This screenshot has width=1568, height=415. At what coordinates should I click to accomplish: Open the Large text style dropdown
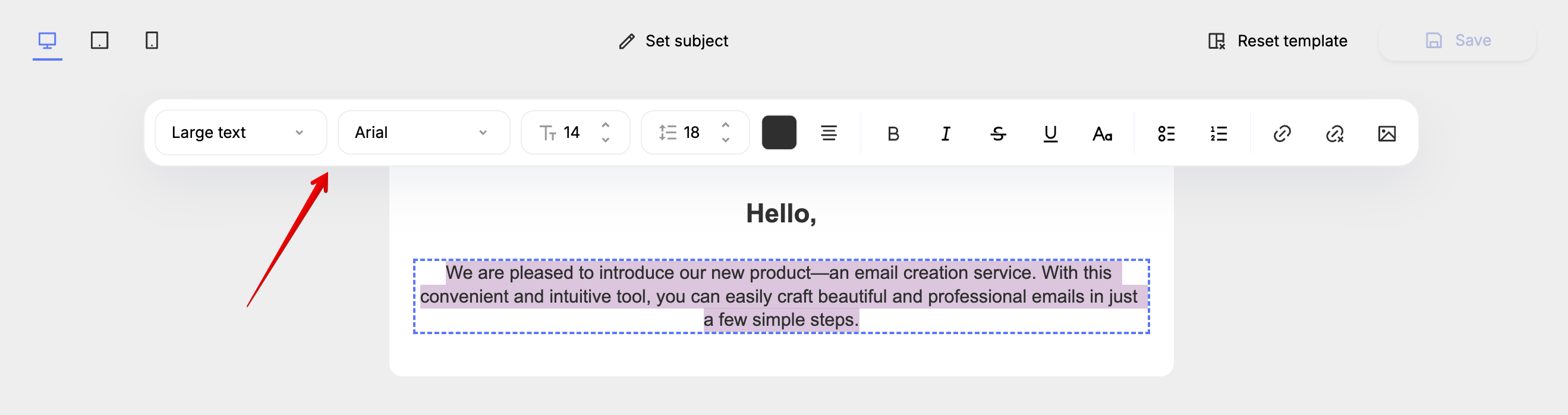point(241,133)
